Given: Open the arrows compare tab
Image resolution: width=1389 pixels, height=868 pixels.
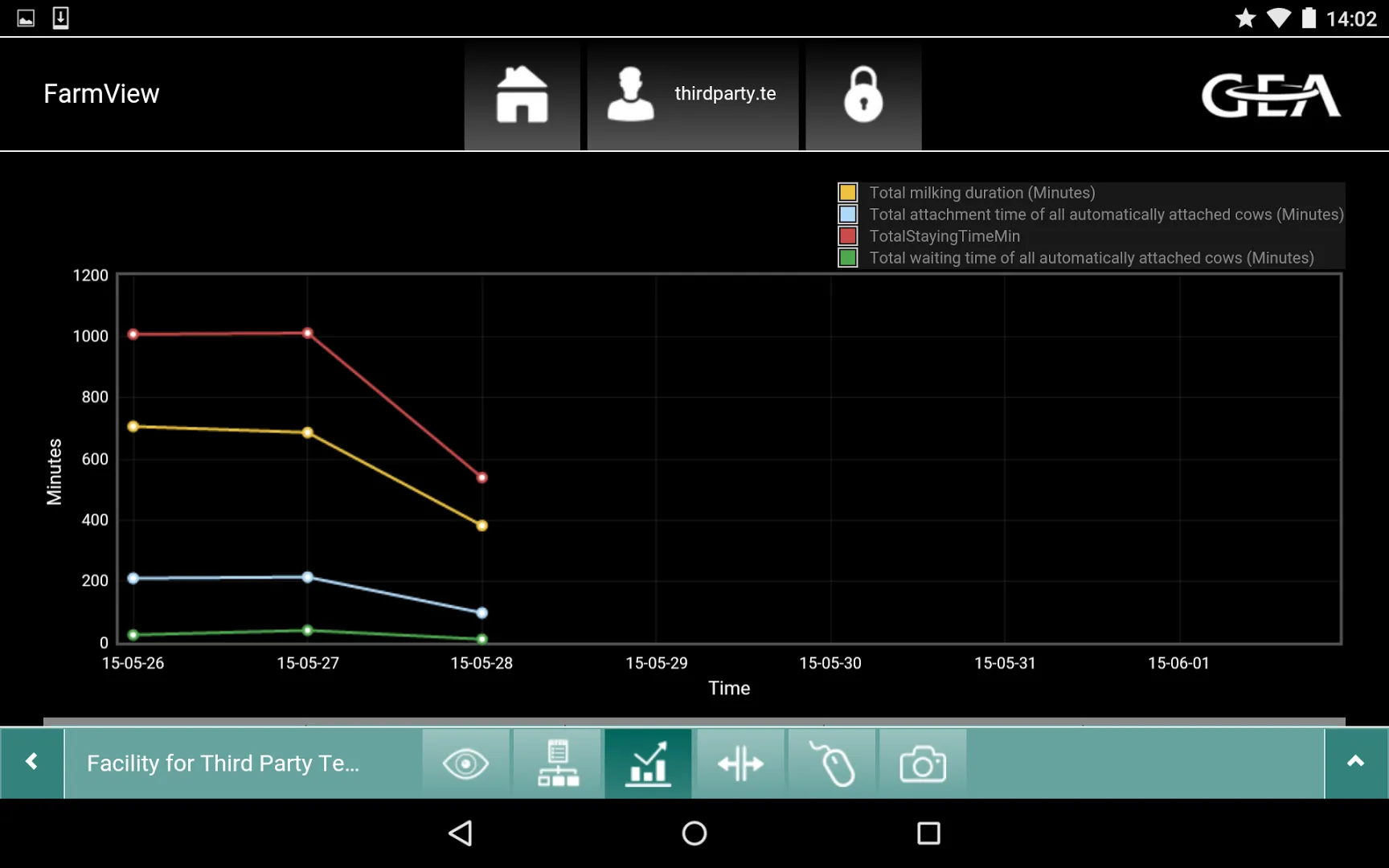Looking at the screenshot, I should click(740, 764).
